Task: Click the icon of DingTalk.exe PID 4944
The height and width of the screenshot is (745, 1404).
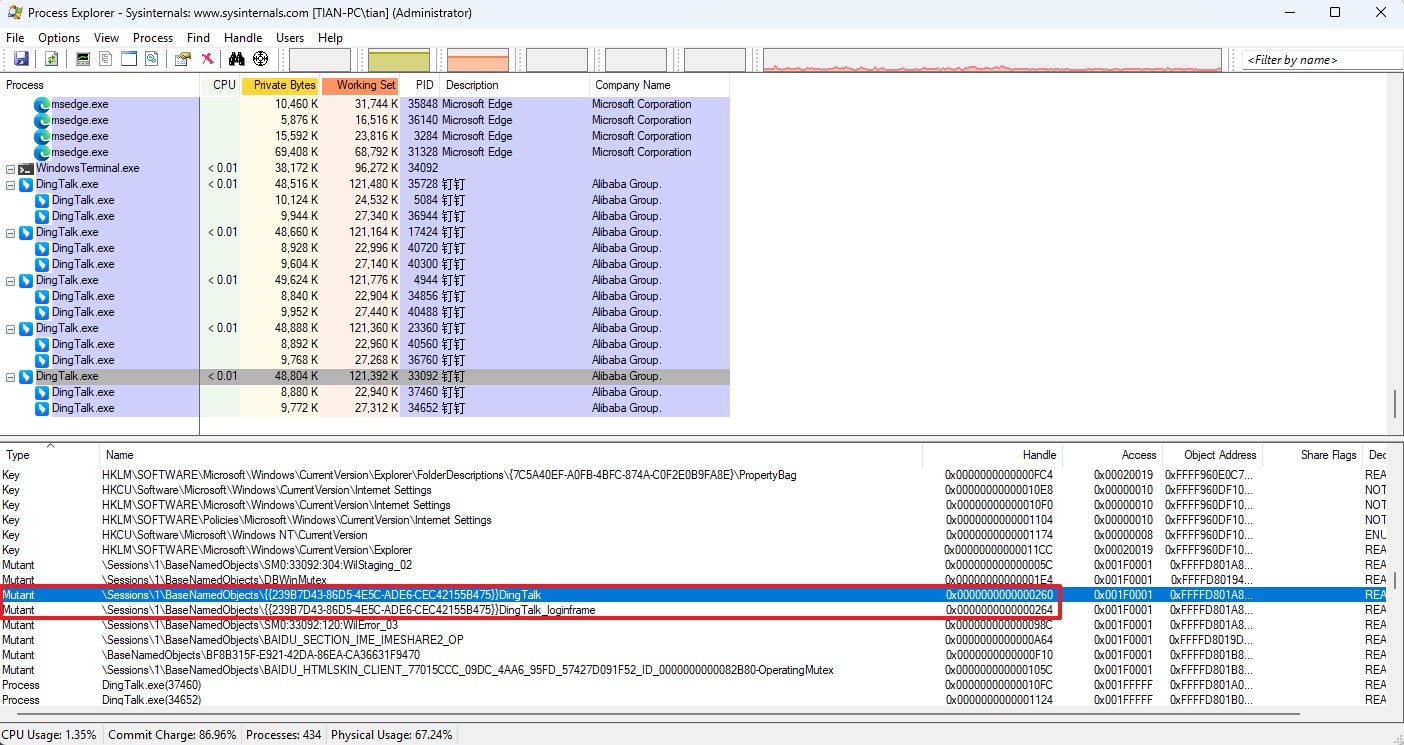Action: click(27, 280)
